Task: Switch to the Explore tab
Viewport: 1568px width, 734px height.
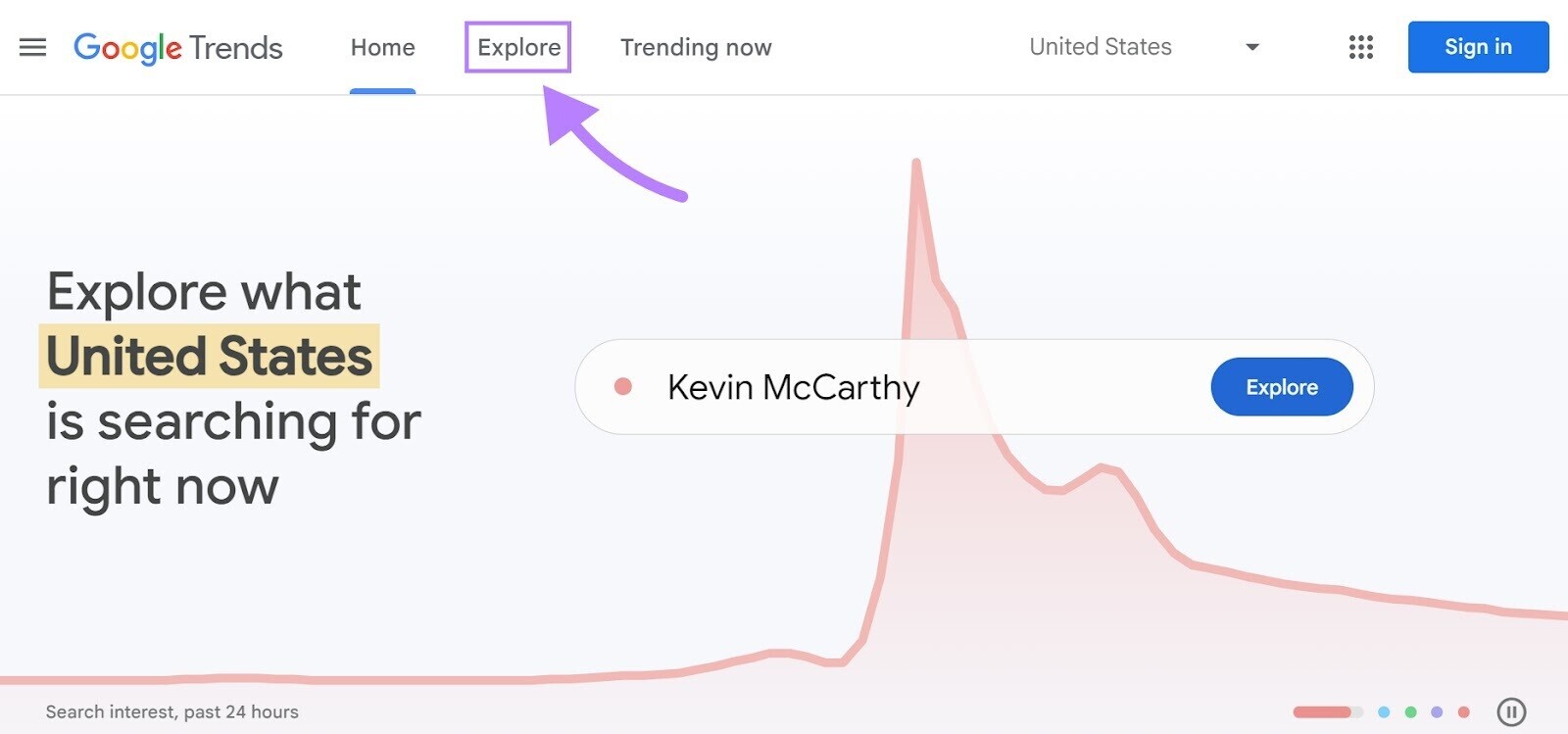Action: [x=517, y=47]
